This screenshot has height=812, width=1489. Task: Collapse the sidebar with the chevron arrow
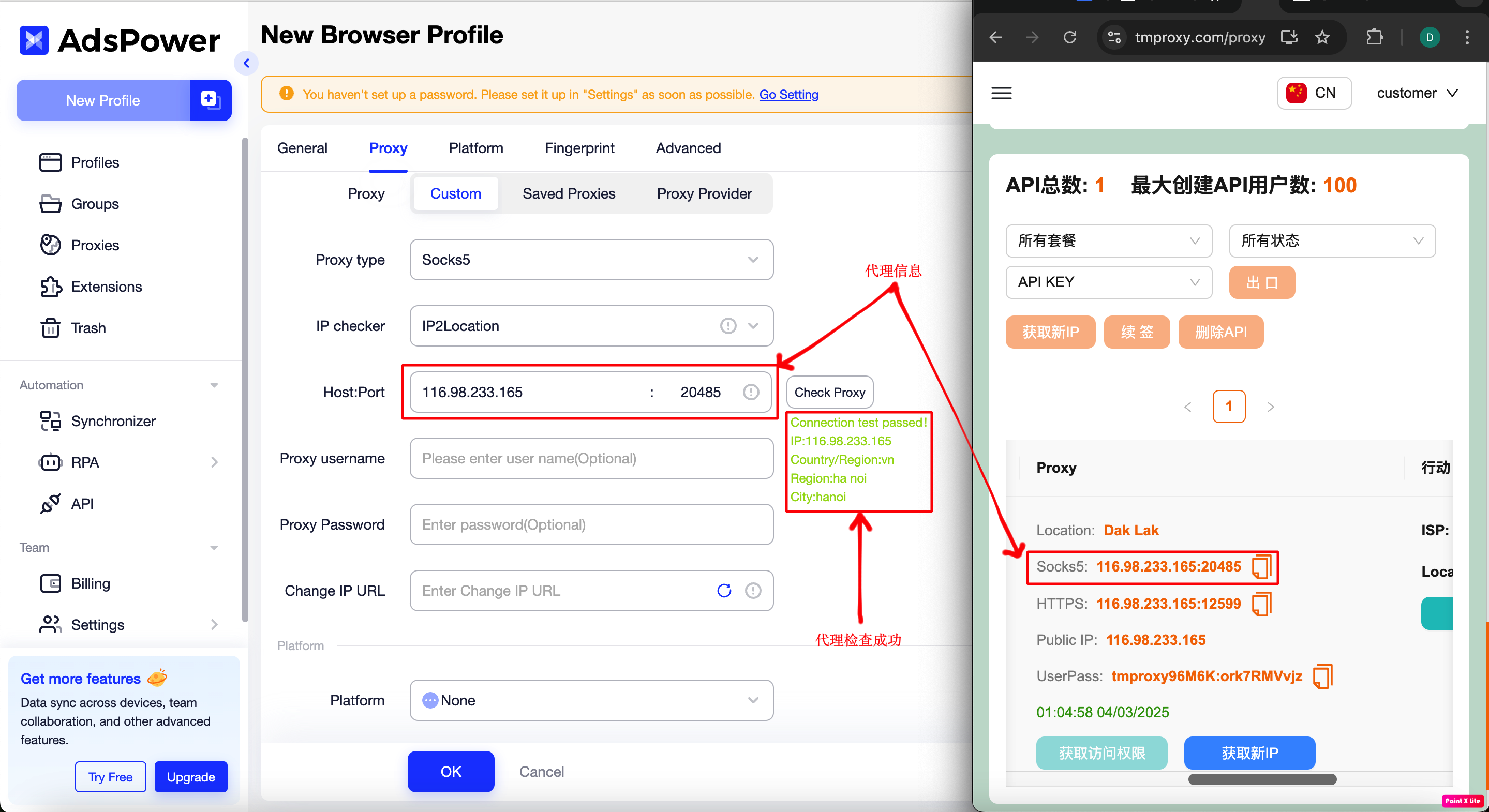click(x=247, y=63)
